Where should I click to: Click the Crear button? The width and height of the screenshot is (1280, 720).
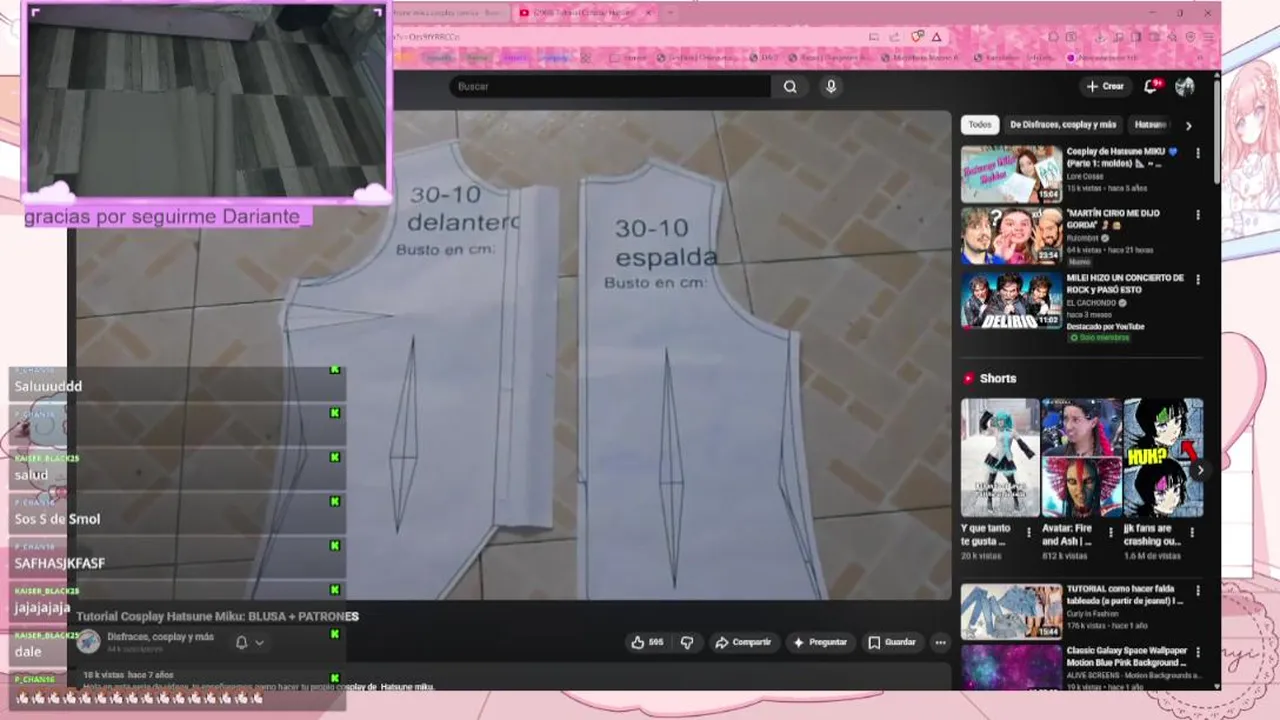coord(1105,86)
